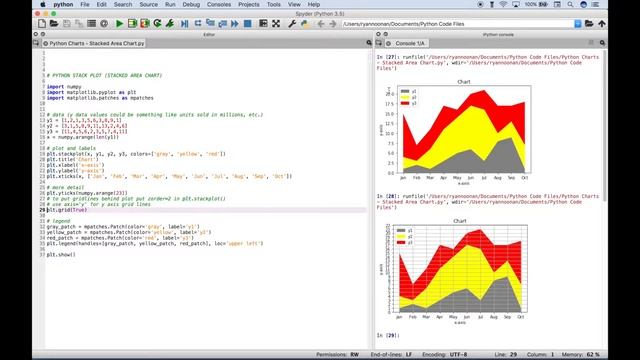Open the Source menu

pyautogui.click(x=149, y=4)
